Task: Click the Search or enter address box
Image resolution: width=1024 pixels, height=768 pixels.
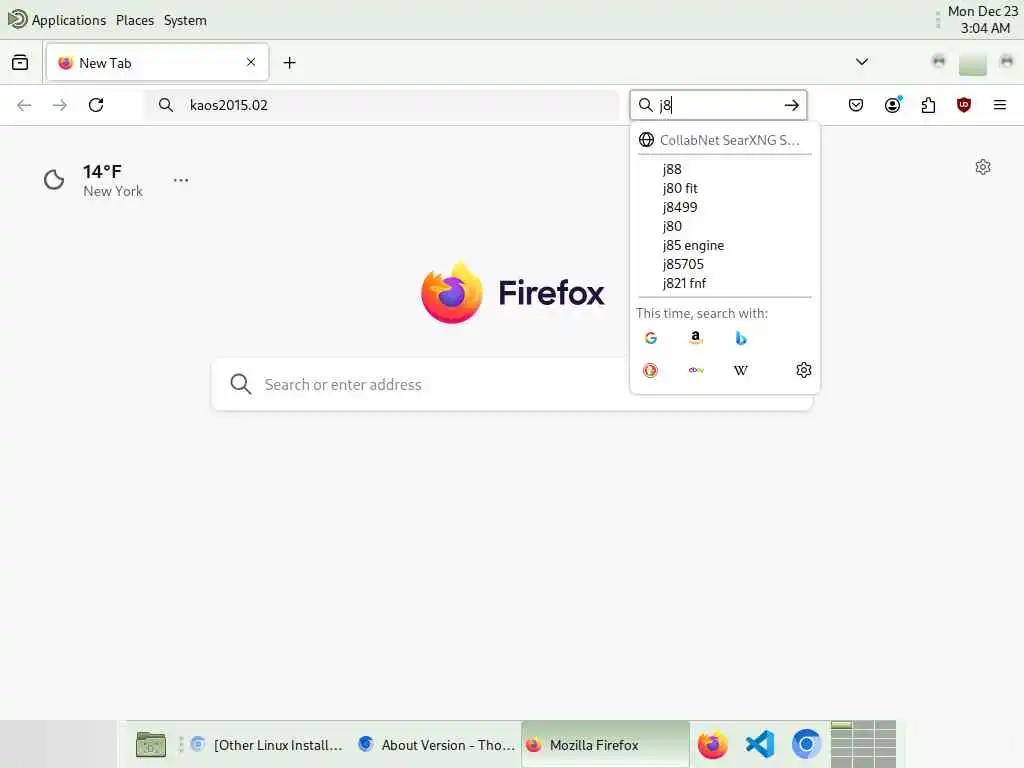Action: (512, 384)
